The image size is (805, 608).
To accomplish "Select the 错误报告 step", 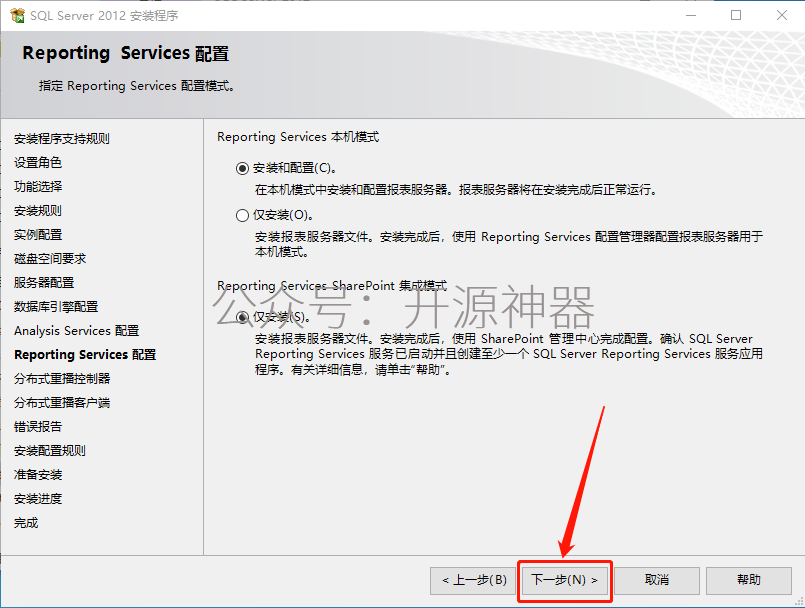I will pyautogui.click(x=38, y=427).
